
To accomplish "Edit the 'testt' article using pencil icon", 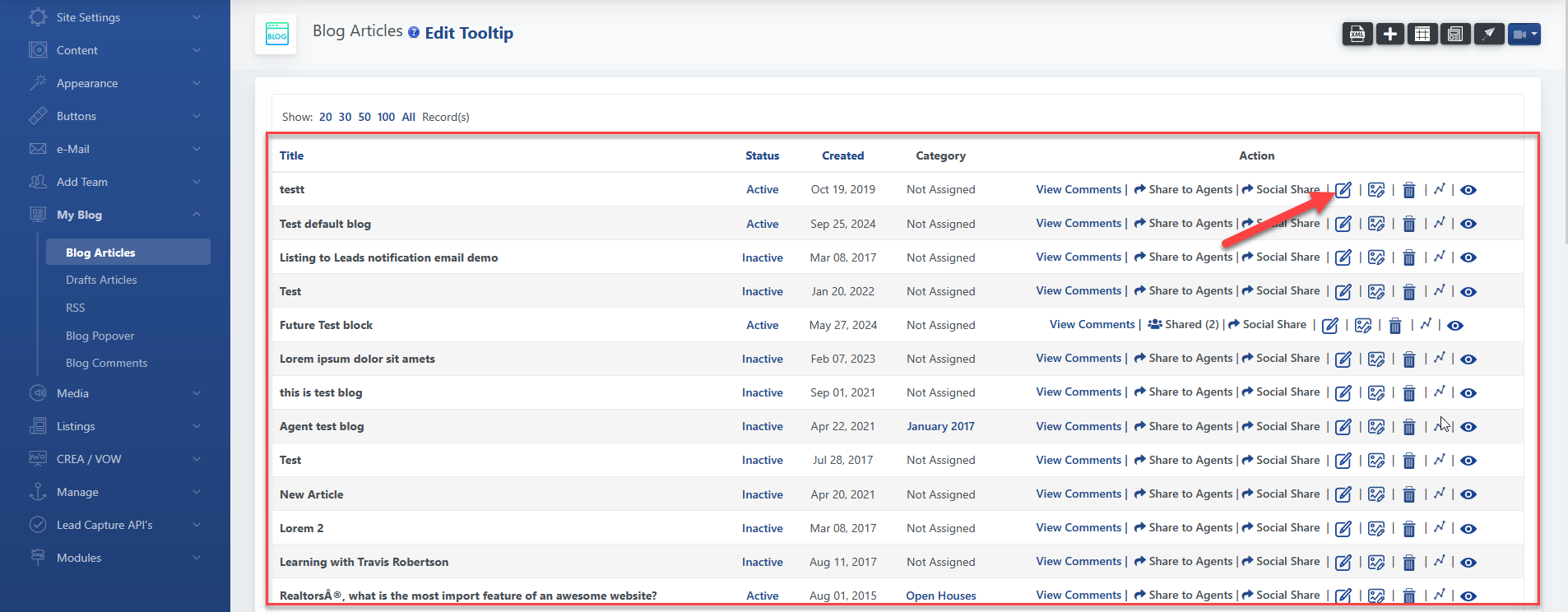I will (1343, 190).
